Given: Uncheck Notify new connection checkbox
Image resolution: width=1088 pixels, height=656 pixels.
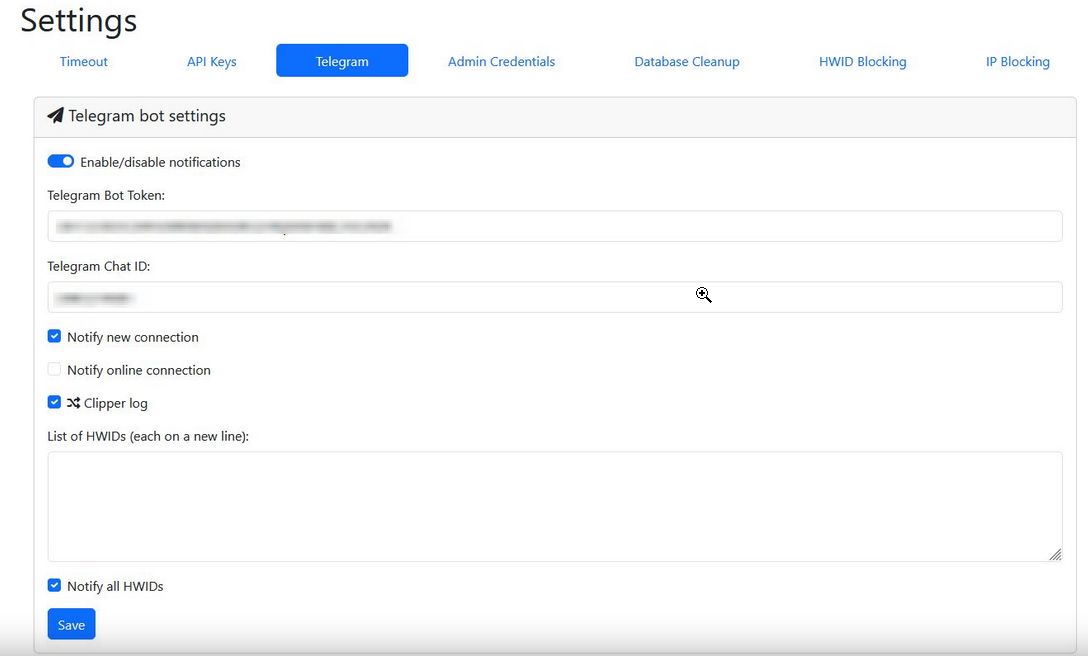Looking at the screenshot, I should (54, 336).
